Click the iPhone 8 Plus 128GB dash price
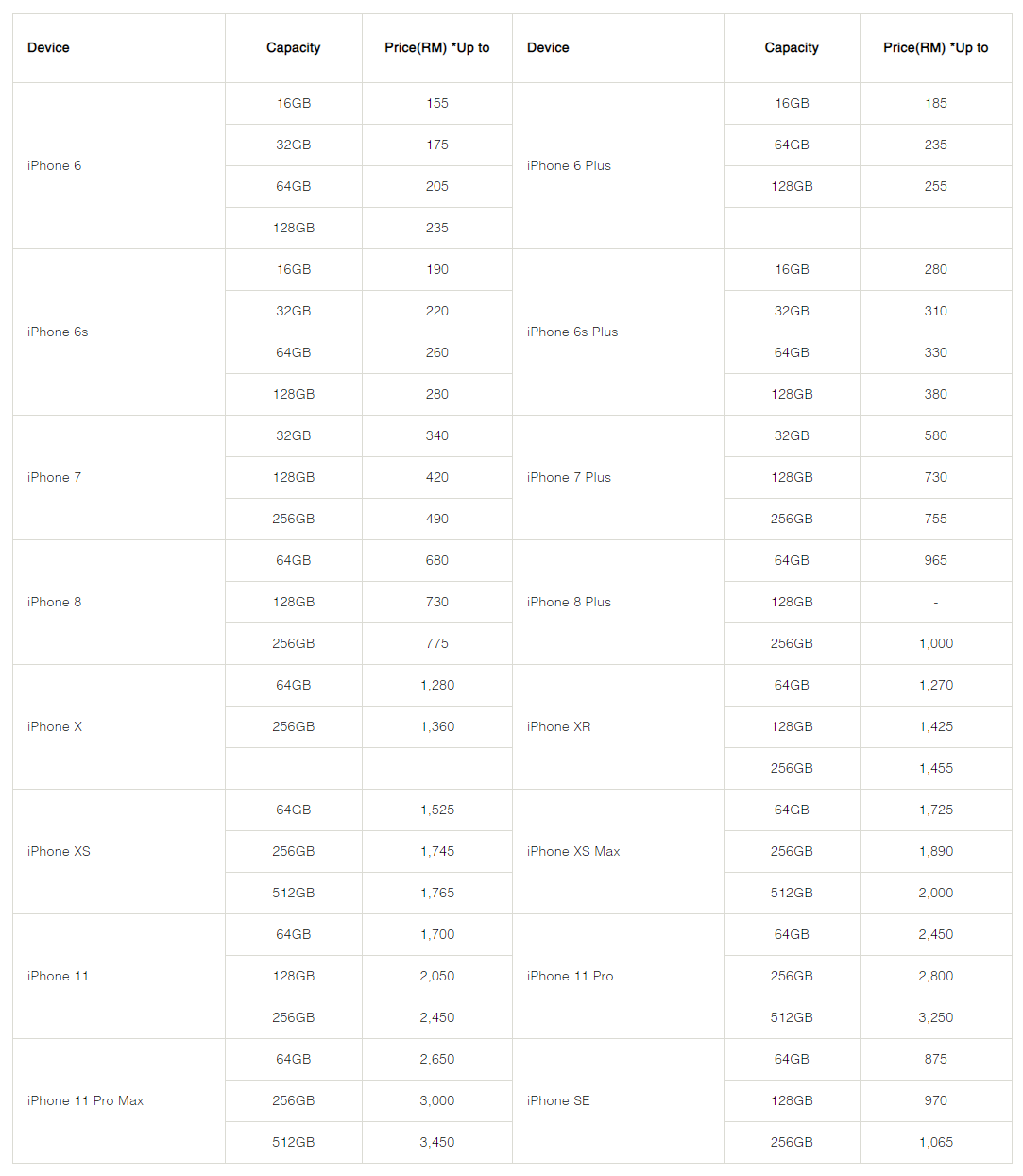The width and height of the screenshot is (1023, 1176). tap(935, 602)
